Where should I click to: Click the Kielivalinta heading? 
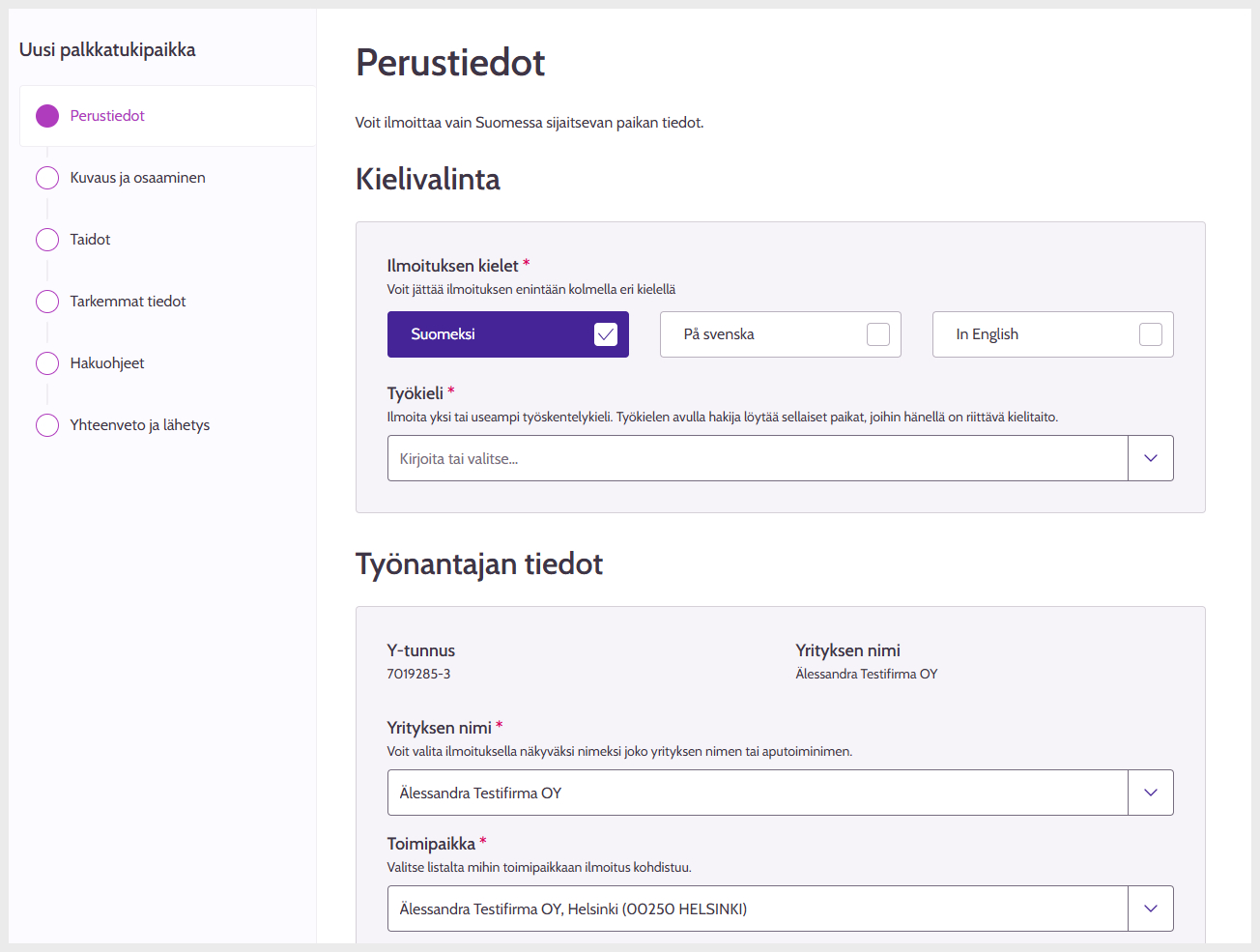click(428, 179)
